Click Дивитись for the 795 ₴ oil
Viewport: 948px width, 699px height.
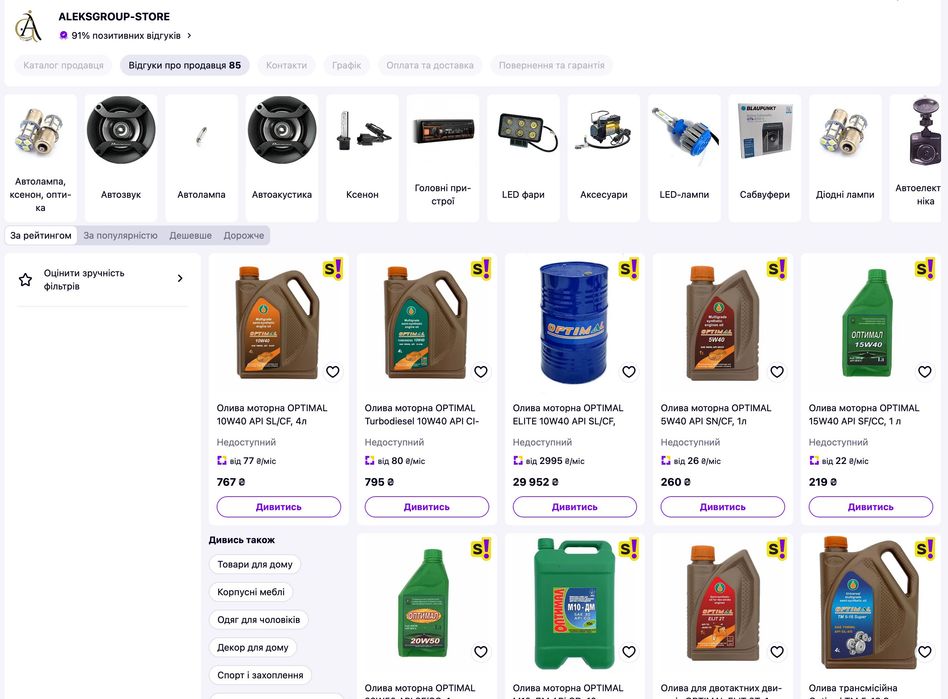point(427,507)
